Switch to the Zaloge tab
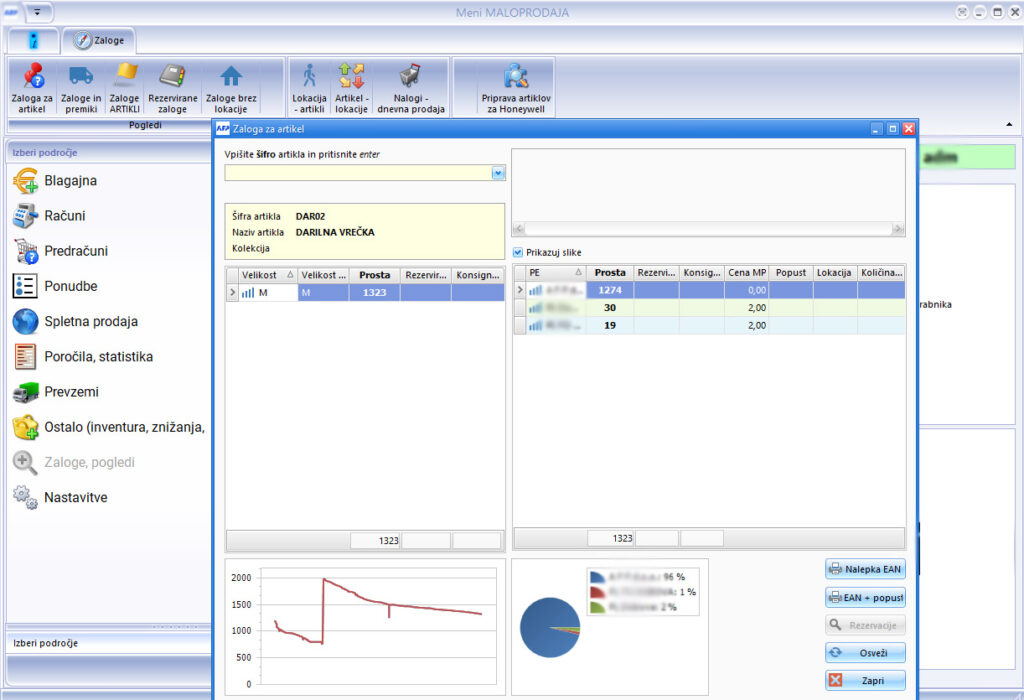Screen dimensions: 1024x700 click(x=98, y=41)
